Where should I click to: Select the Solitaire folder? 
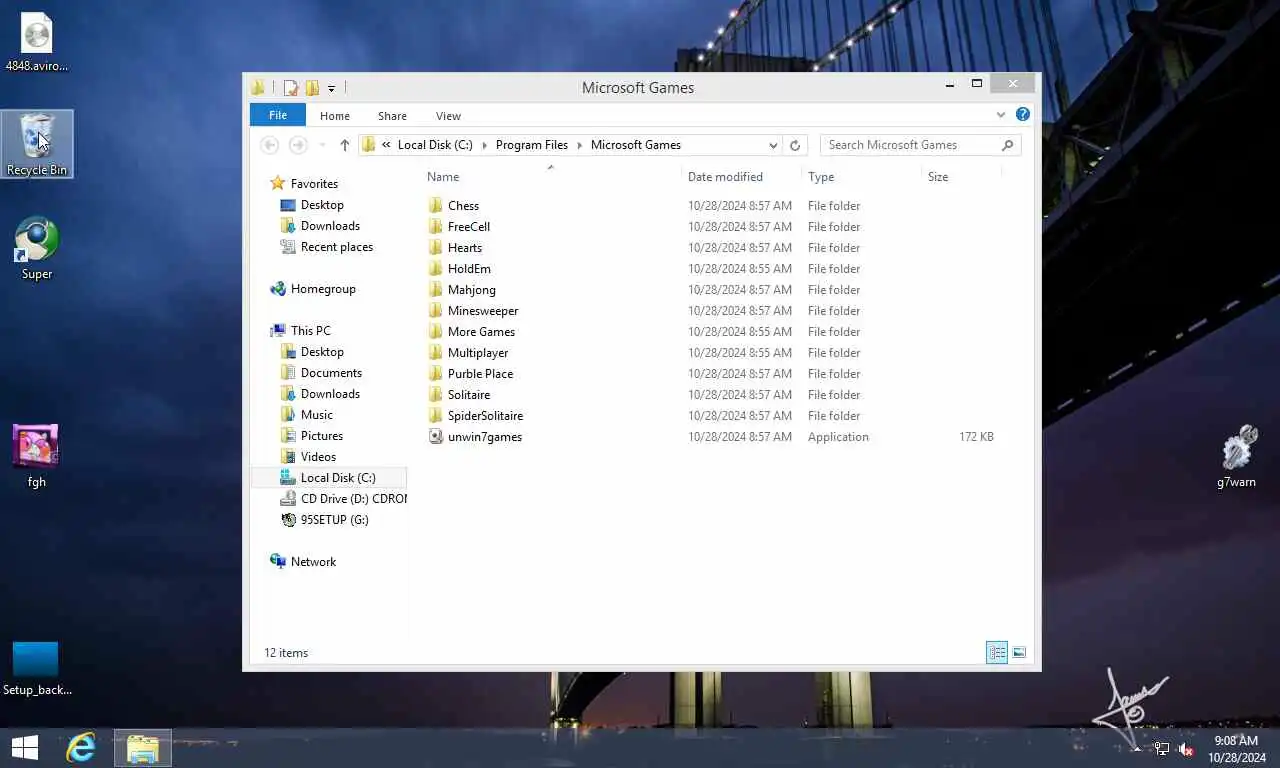[x=468, y=395]
